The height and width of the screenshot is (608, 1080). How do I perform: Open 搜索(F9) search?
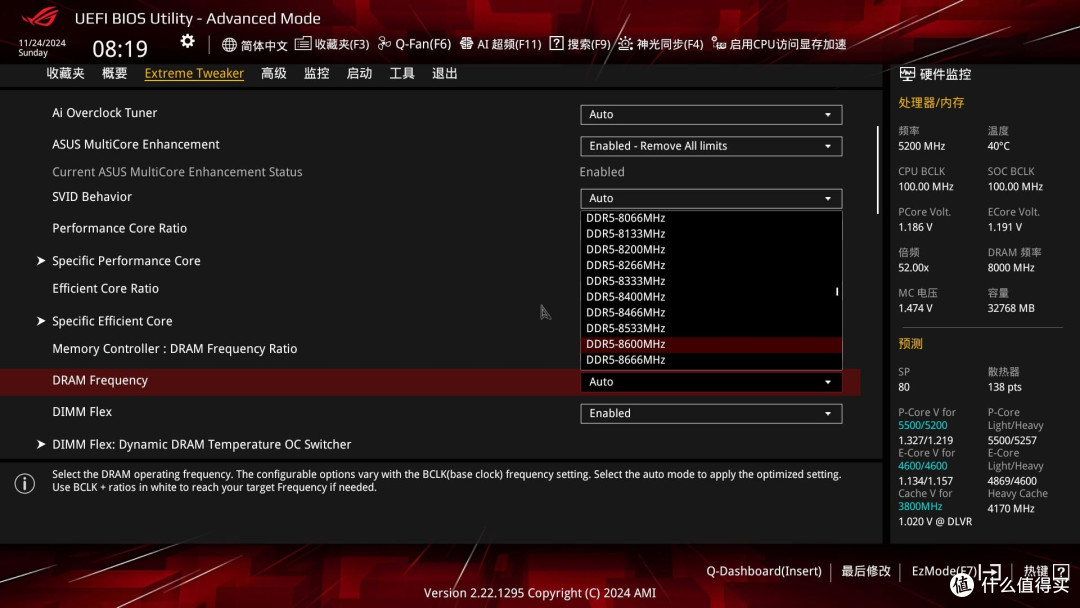coord(580,44)
